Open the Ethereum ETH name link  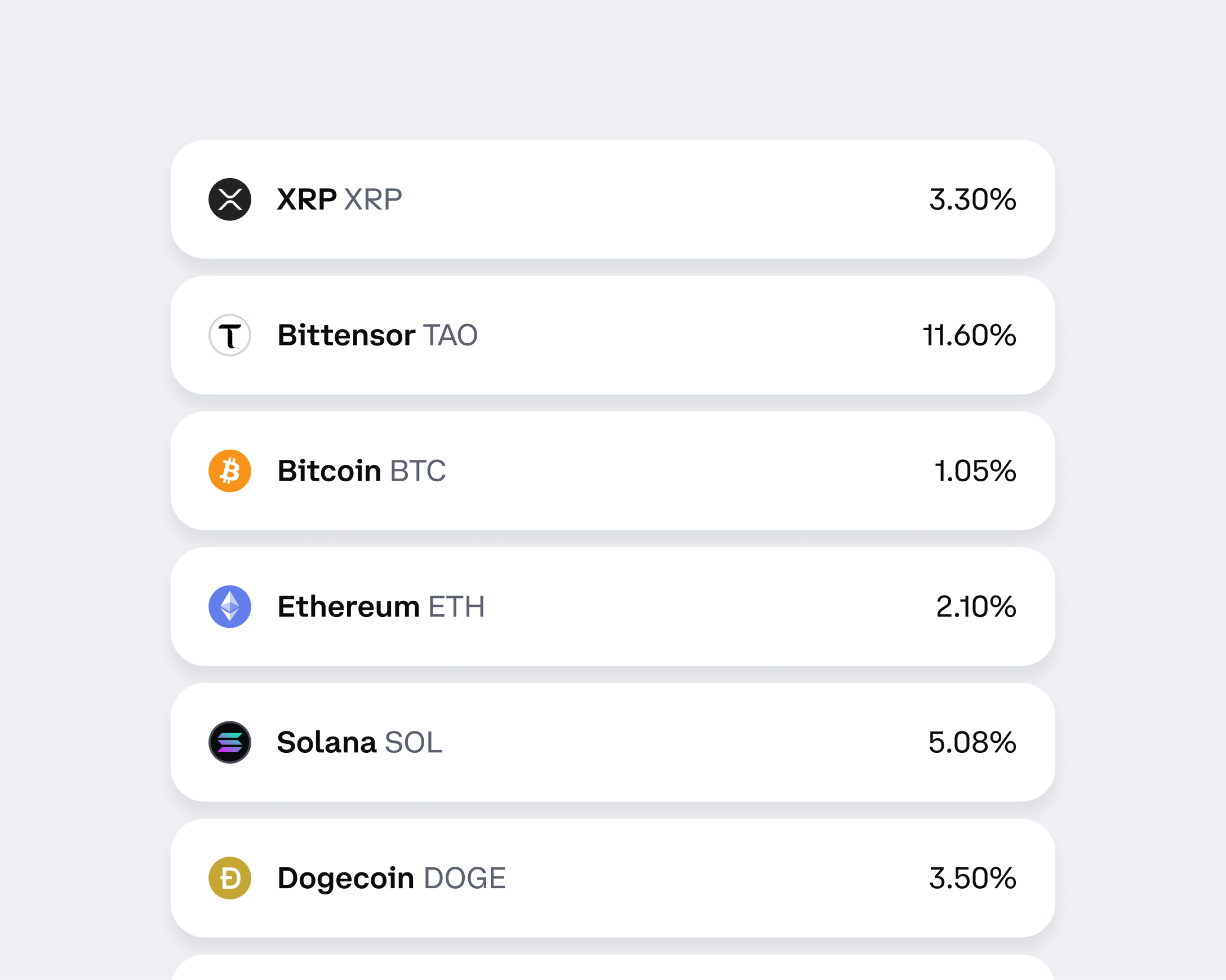pos(380,607)
